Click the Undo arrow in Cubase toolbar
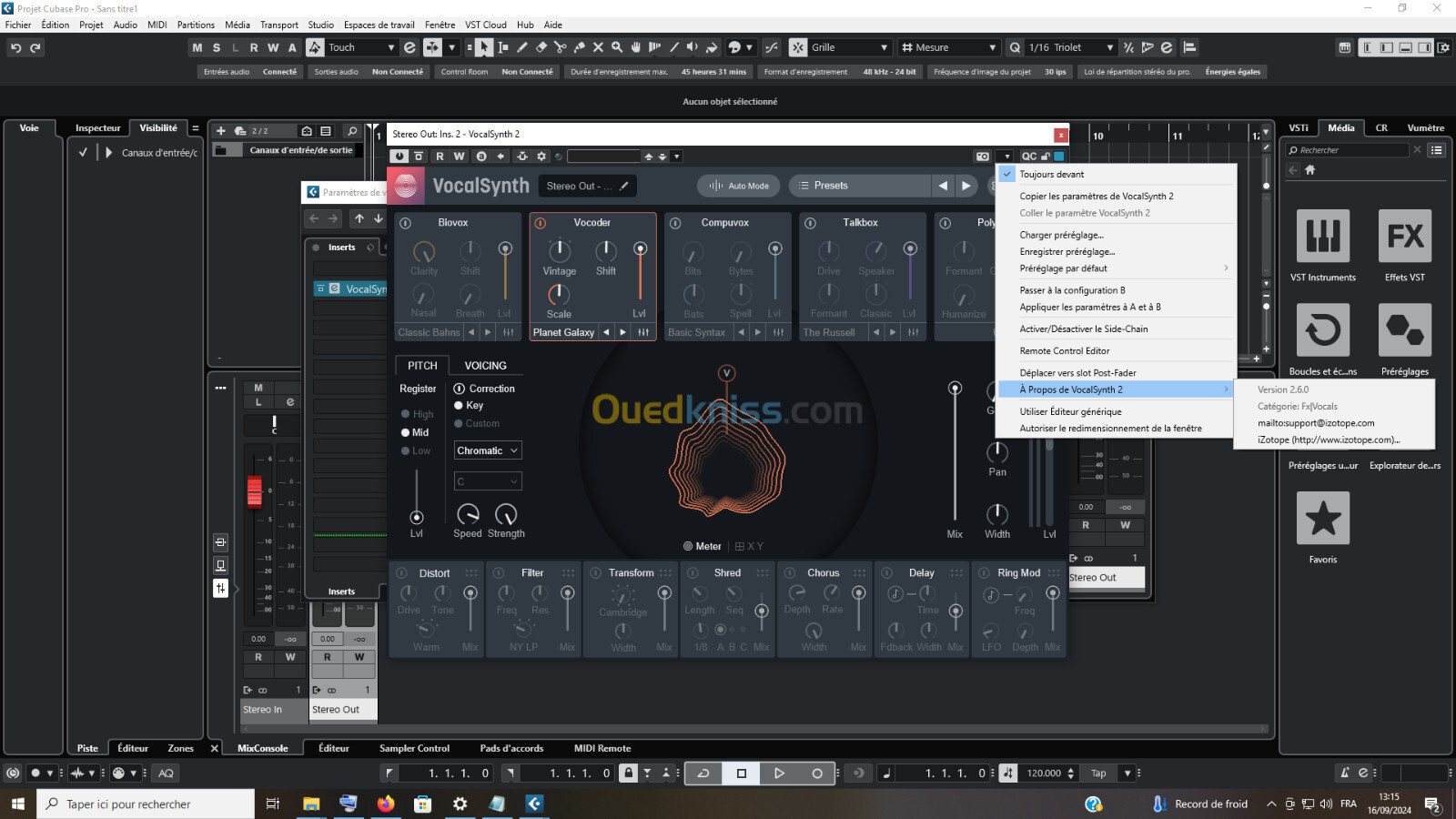This screenshot has height=819, width=1456. tap(15, 47)
